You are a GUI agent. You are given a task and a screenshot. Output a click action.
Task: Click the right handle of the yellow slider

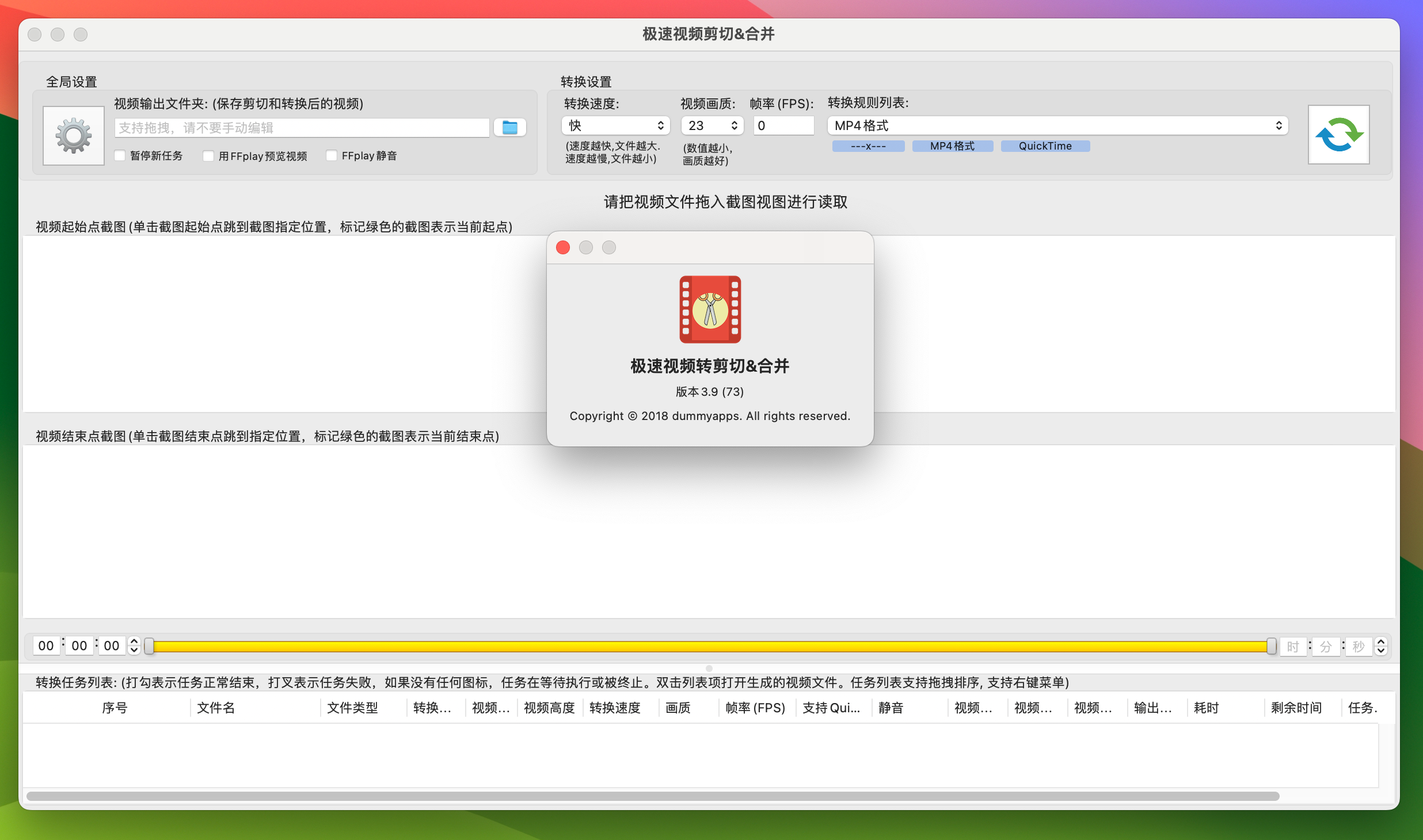[x=1272, y=646]
